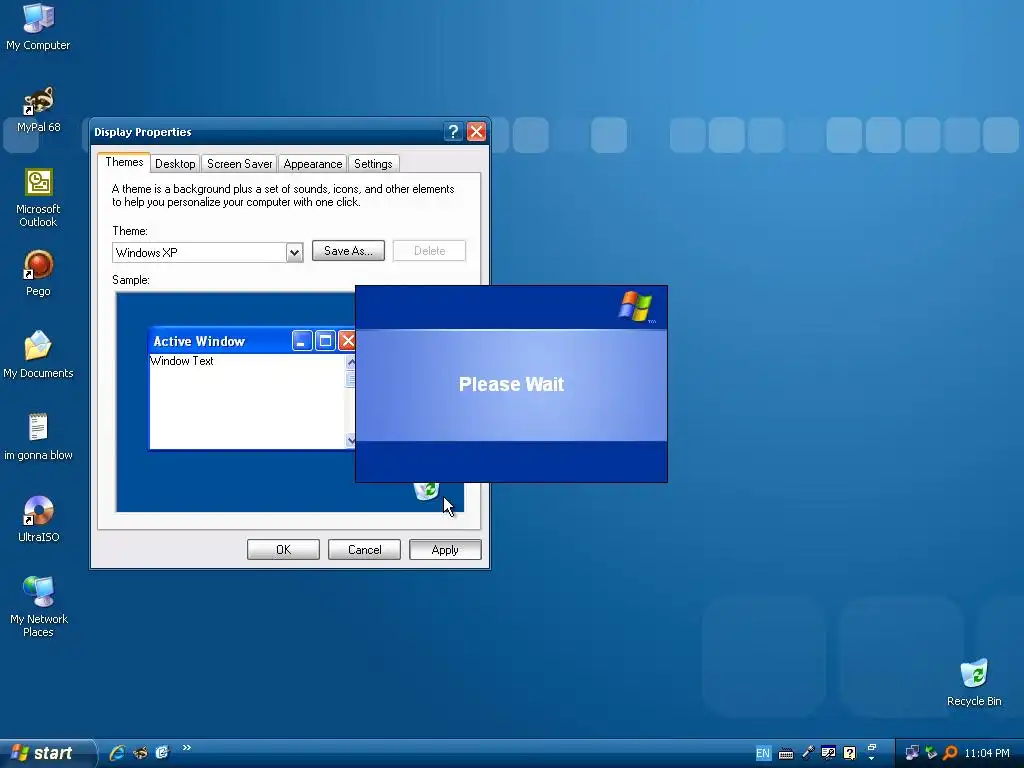Open the Settings tab
Screen dimensions: 1024x768
(373, 163)
